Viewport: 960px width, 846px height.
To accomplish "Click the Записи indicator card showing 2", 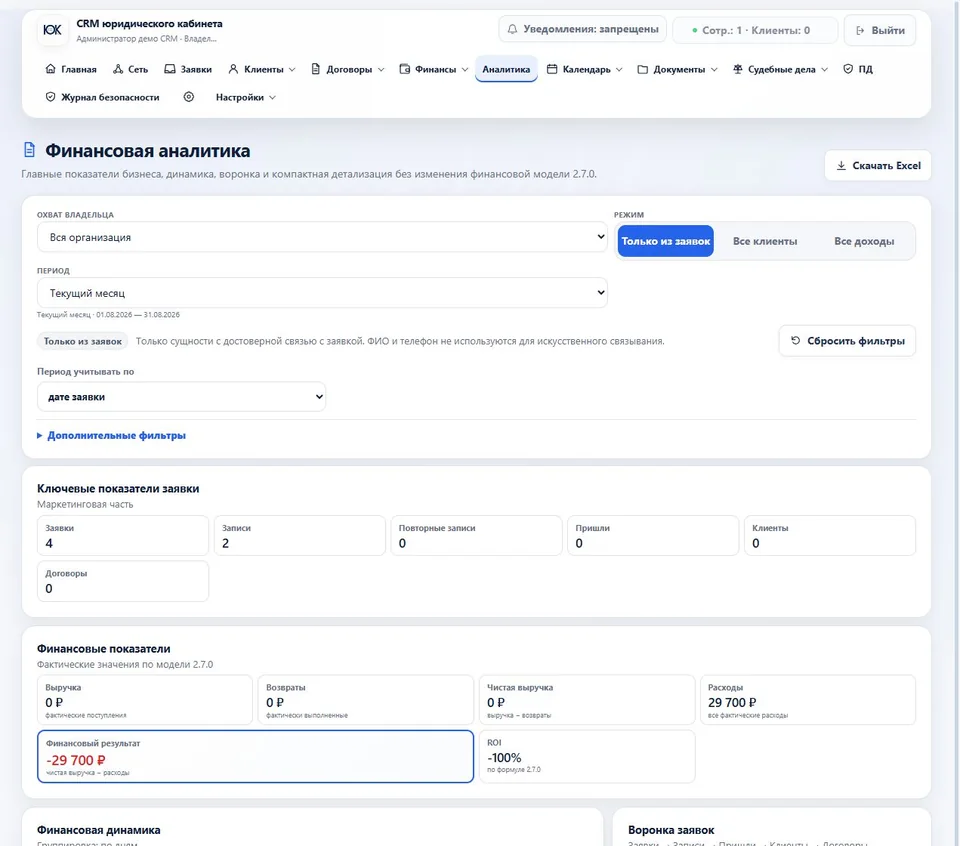I will click(x=299, y=536).
